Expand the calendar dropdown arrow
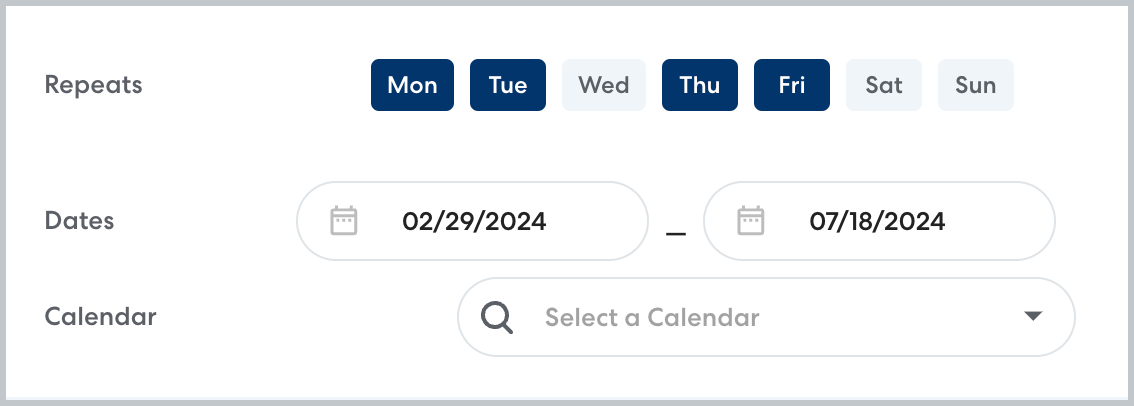 pyautogui.click(x=1034, y=317)
